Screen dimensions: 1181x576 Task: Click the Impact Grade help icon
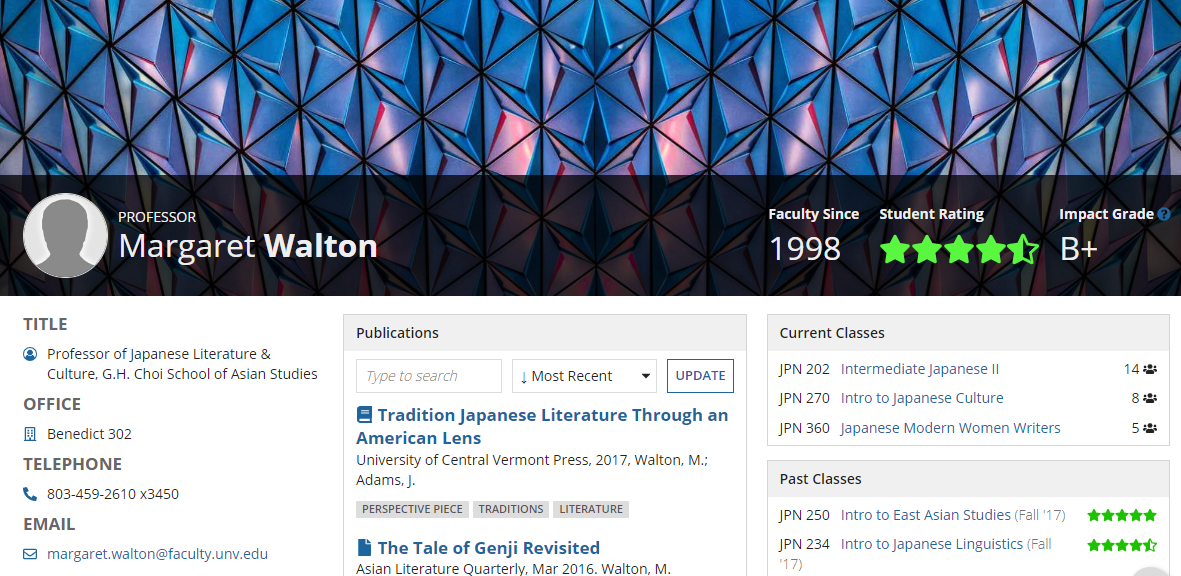coord(1164,214)
